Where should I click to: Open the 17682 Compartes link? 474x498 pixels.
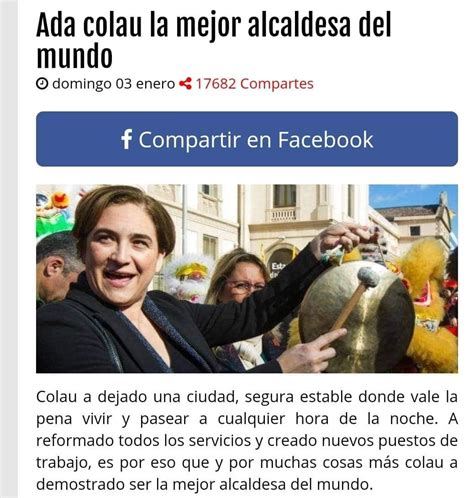(254, 84)
